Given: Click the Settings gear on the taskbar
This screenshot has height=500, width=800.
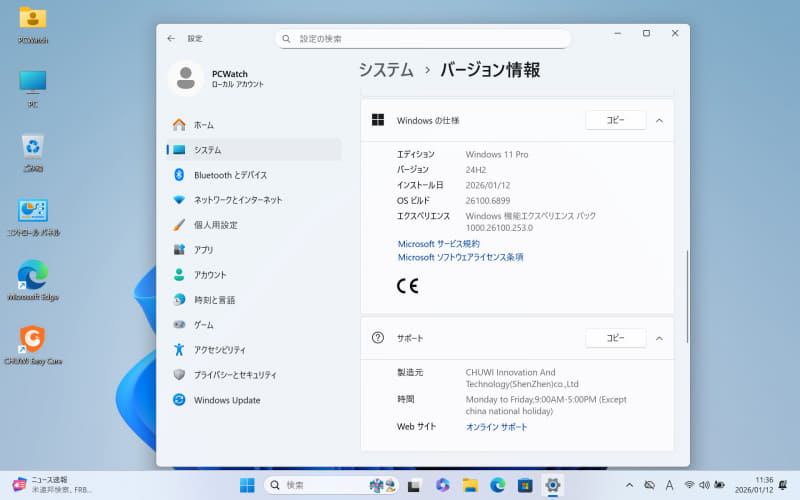Looking at the screenshot, I should click(553, 485).
